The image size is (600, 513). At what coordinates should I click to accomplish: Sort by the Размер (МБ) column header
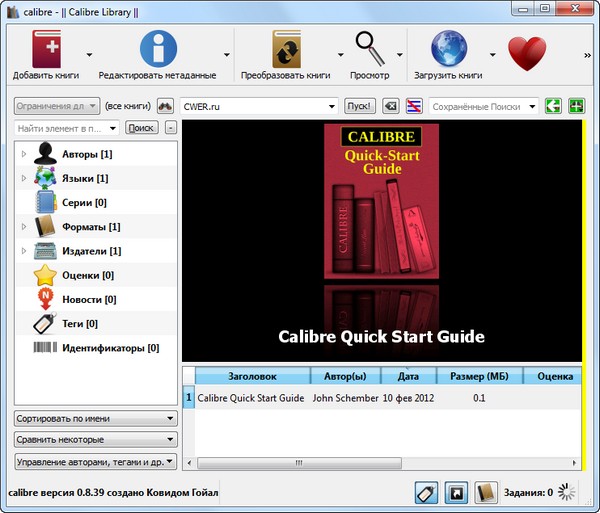pos(479,376)
